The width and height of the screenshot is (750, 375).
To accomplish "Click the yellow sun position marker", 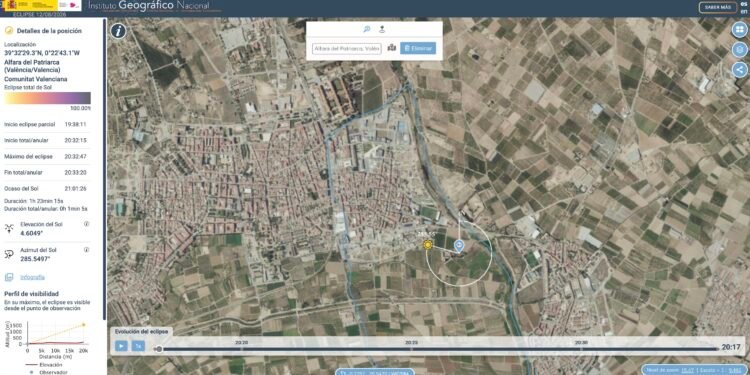I will [x=428, y=245].
